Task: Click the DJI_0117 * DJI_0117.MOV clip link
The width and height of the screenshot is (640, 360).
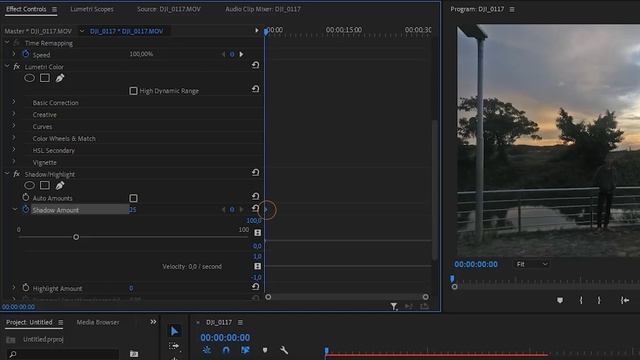Action: click(126, 31)
